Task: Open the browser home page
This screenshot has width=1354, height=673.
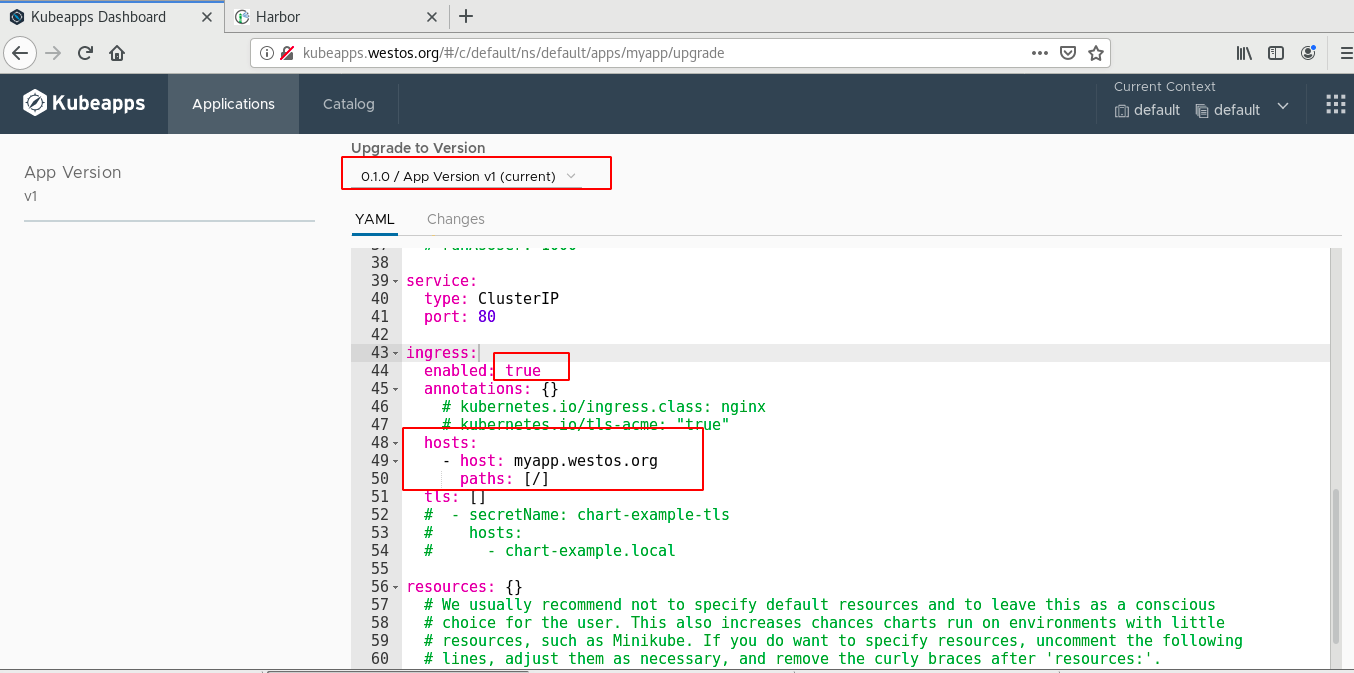Action: (117, 53)
